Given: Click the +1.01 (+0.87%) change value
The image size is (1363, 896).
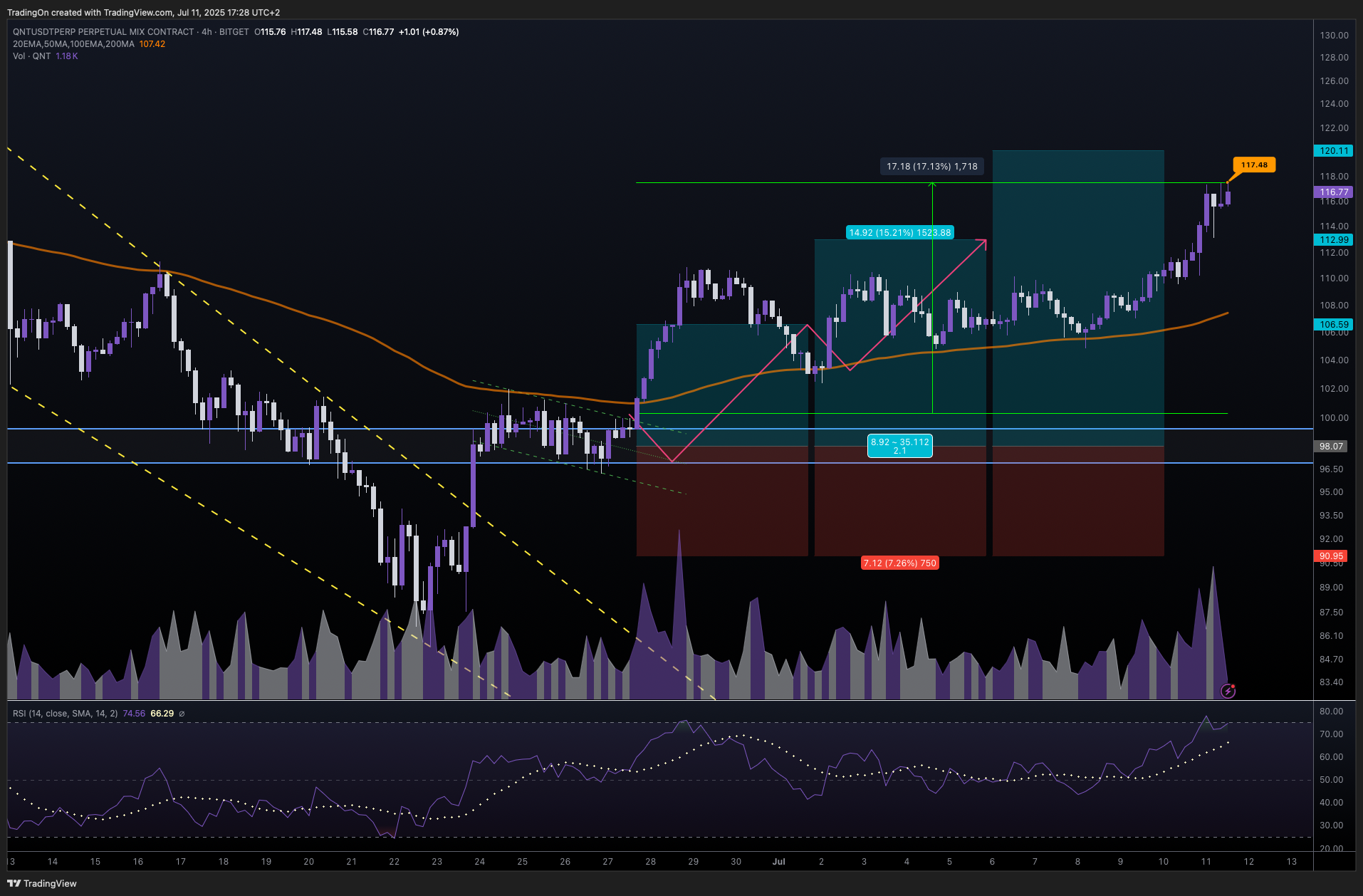Looking at the screenshot, I should [429, 32].
